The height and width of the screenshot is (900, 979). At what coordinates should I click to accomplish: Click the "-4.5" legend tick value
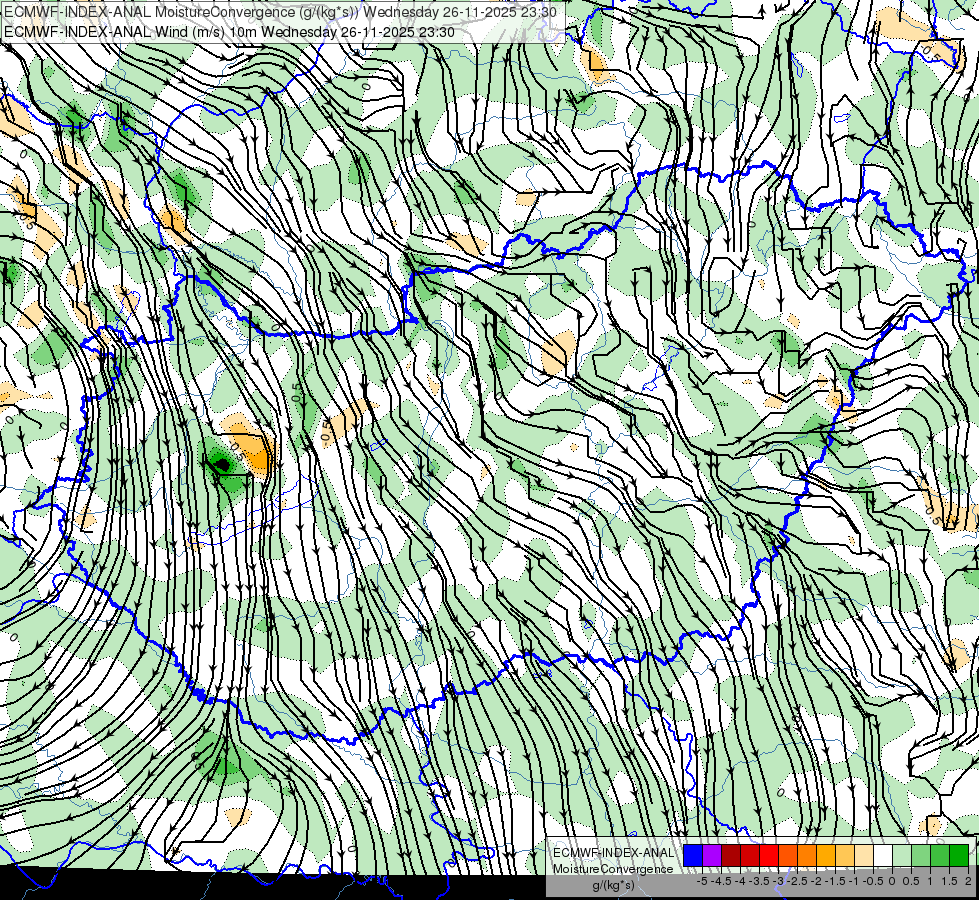pyautogui.click(x=721, y=881)
